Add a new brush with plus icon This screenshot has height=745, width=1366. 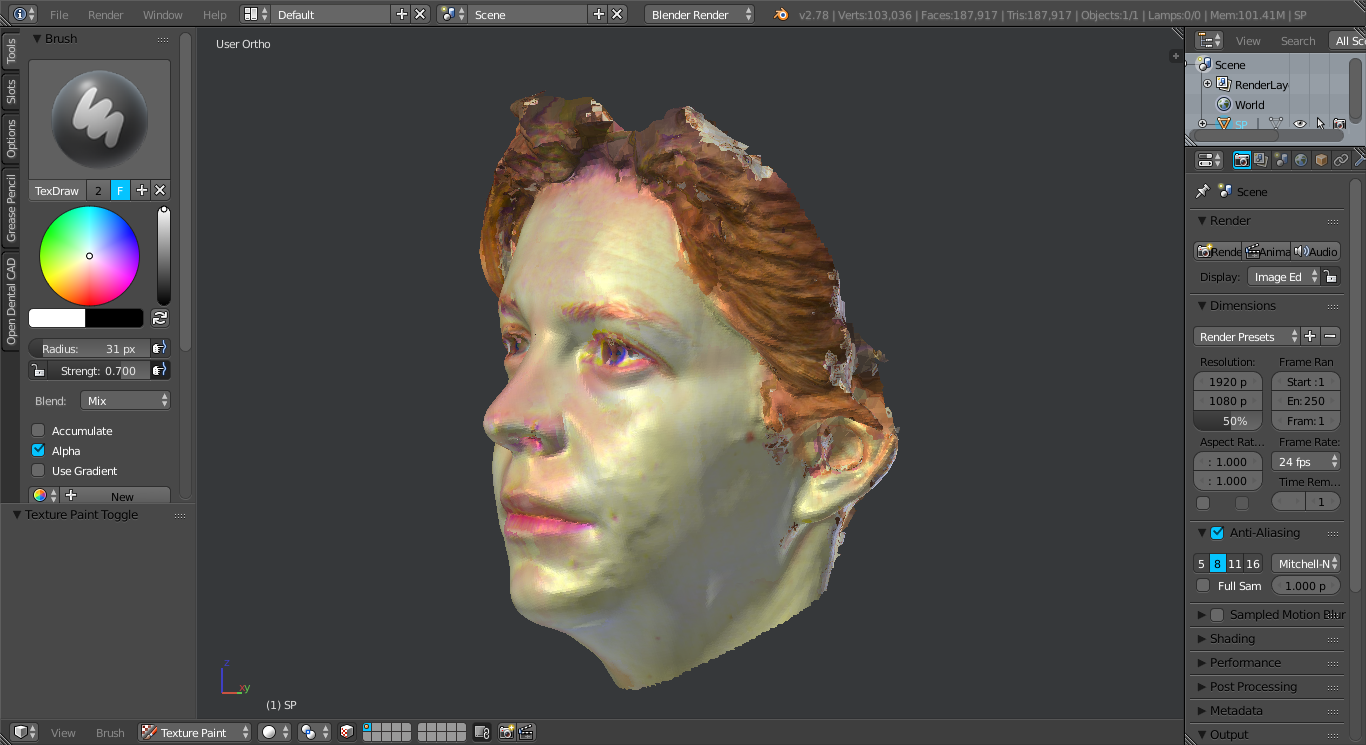(141, 190)
